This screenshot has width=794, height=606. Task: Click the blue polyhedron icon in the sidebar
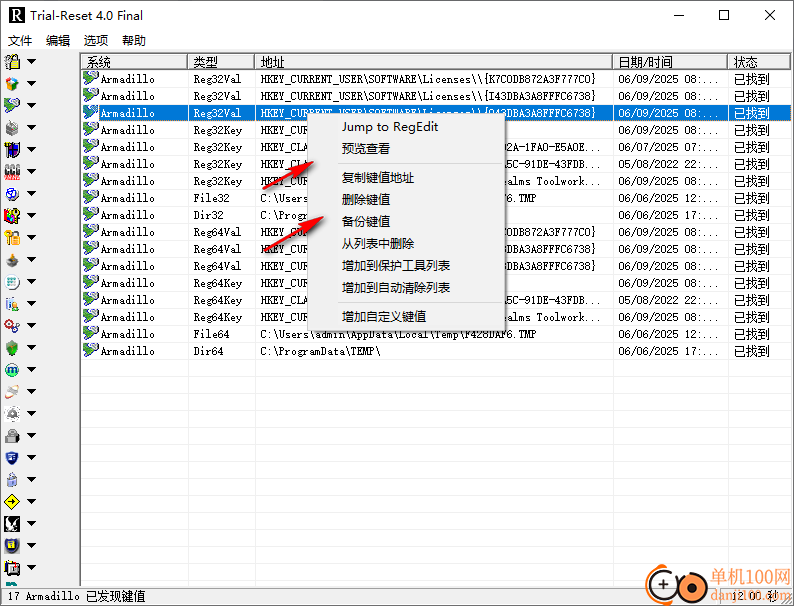pyautogui.click(x=12, y=193)
